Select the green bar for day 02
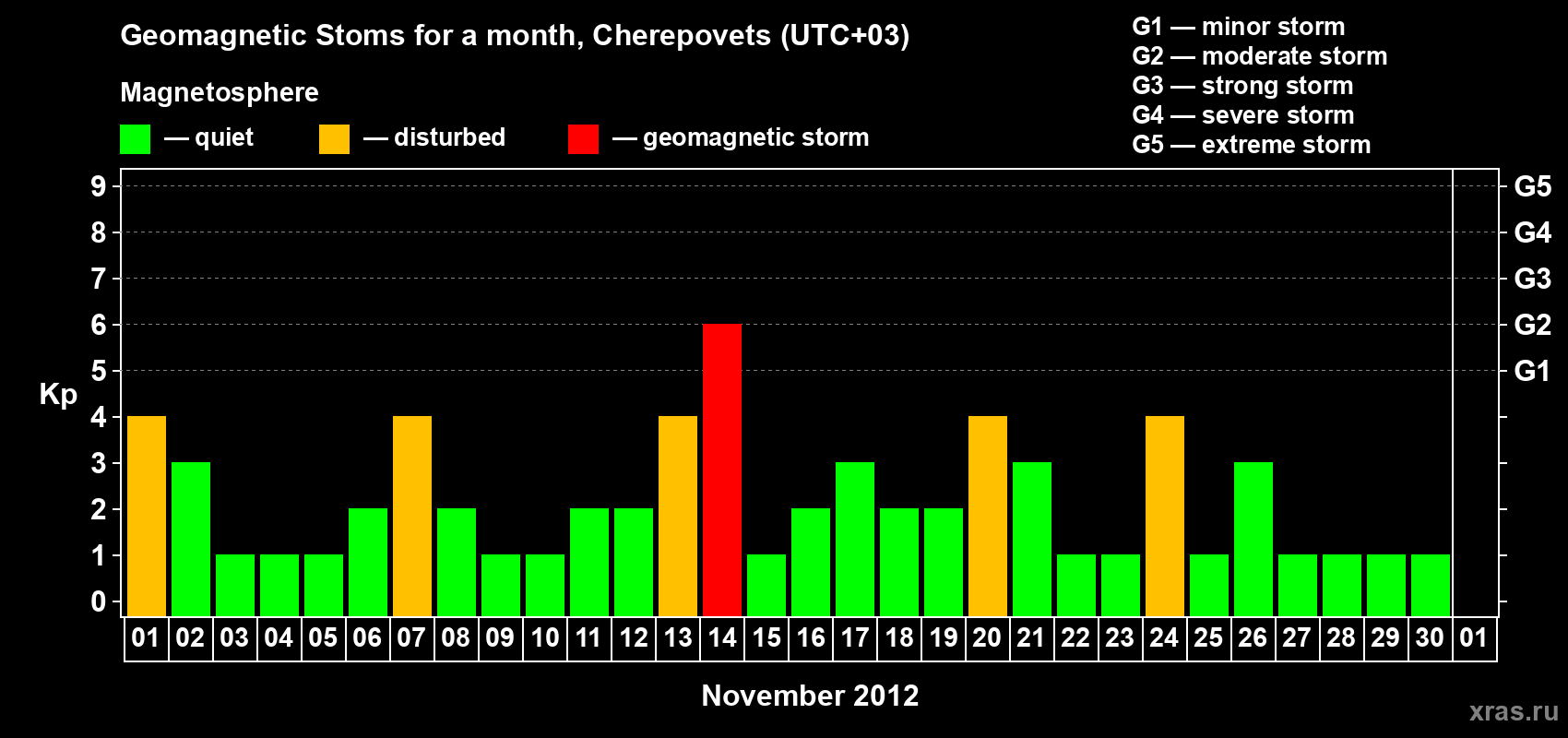Viewport: 1568px width, 738px height. 191,539
